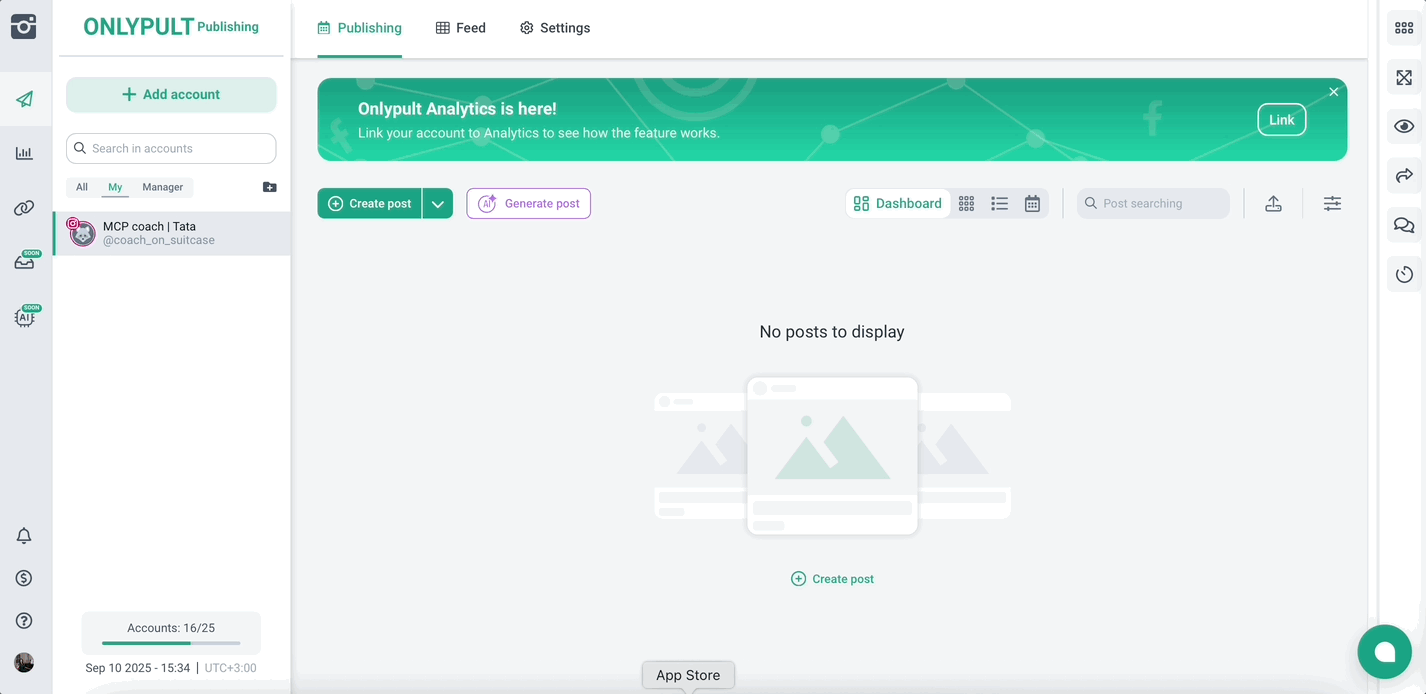Select the Manager accounts filter
This screenshot has width=1426, height=694.
(162, 187)
